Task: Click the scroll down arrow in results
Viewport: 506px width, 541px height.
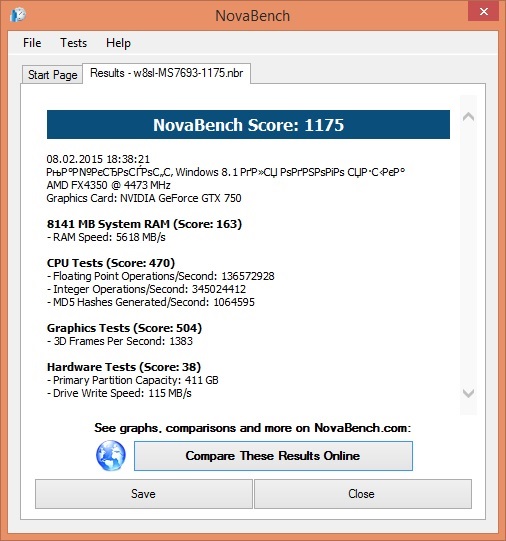Action: (468, 393)
